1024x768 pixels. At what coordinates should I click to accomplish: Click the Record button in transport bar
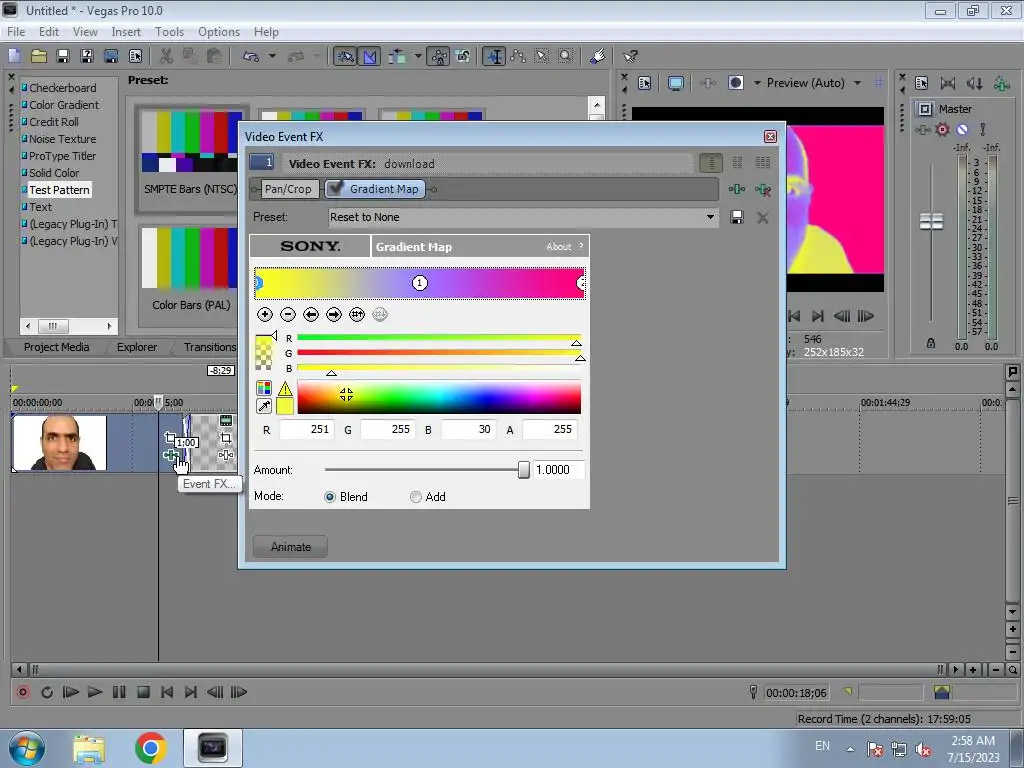click(x=22, y=692)
